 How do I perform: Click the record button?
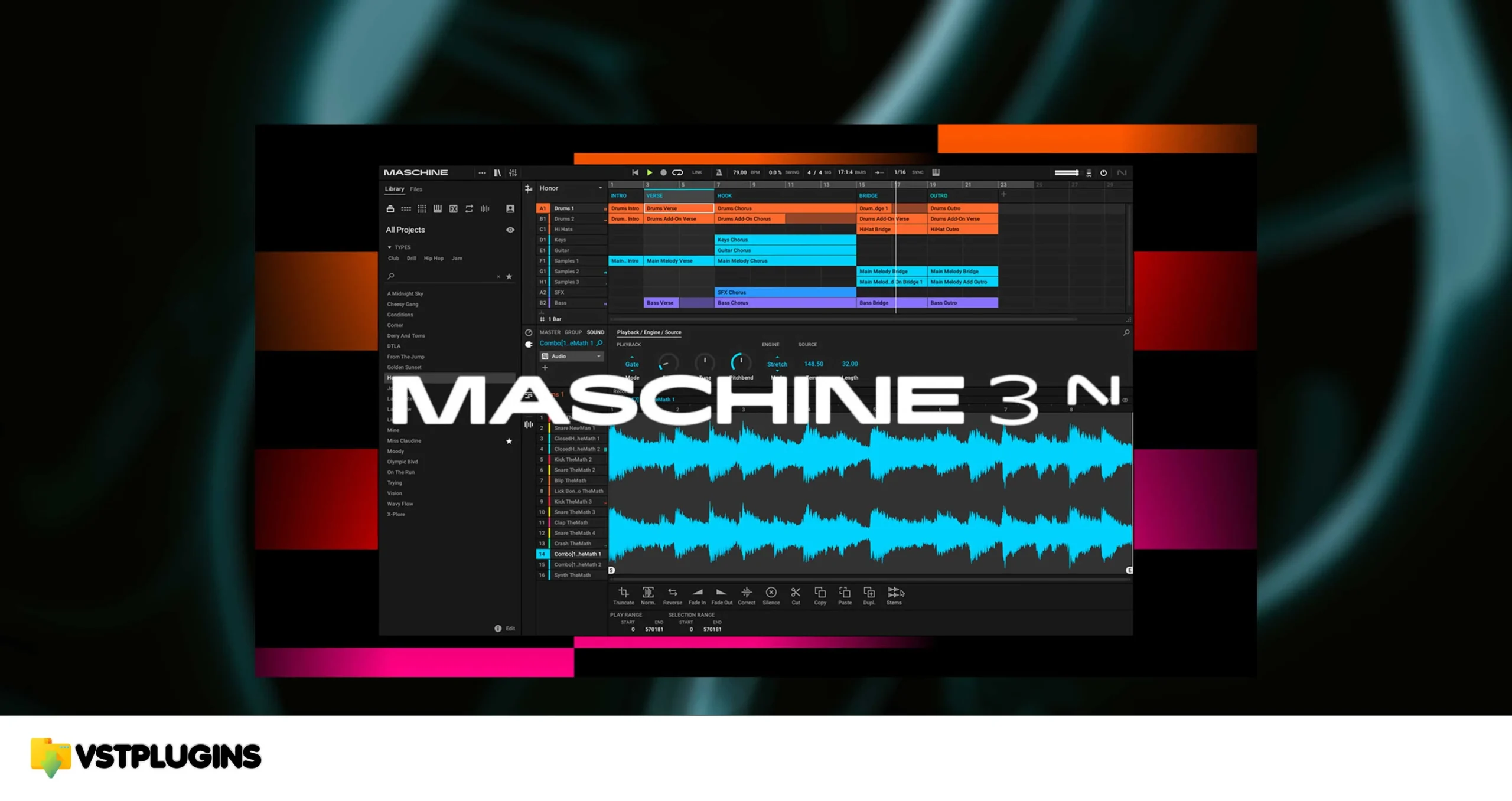click(663, 173)
